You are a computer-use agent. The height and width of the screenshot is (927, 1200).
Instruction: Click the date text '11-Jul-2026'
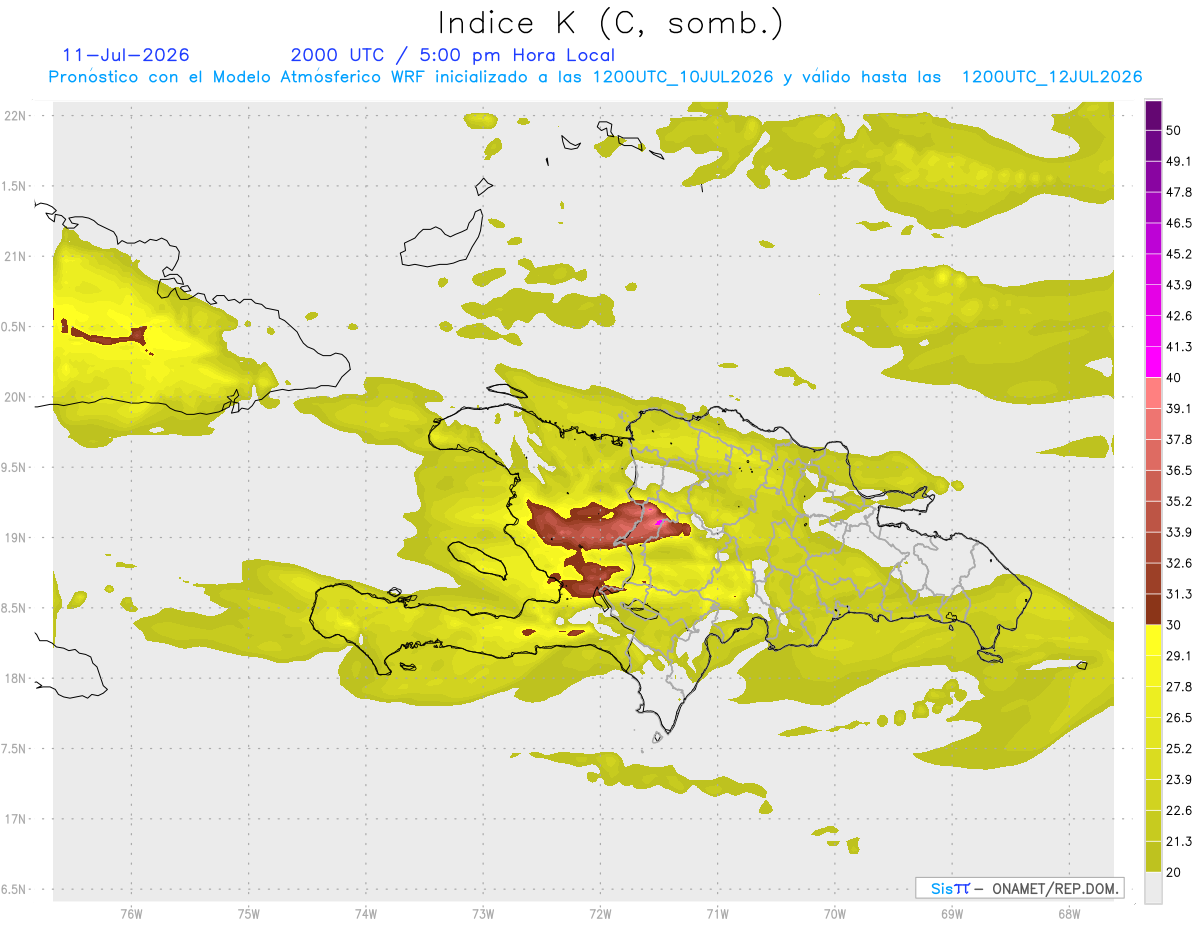(x=126, y=55)
